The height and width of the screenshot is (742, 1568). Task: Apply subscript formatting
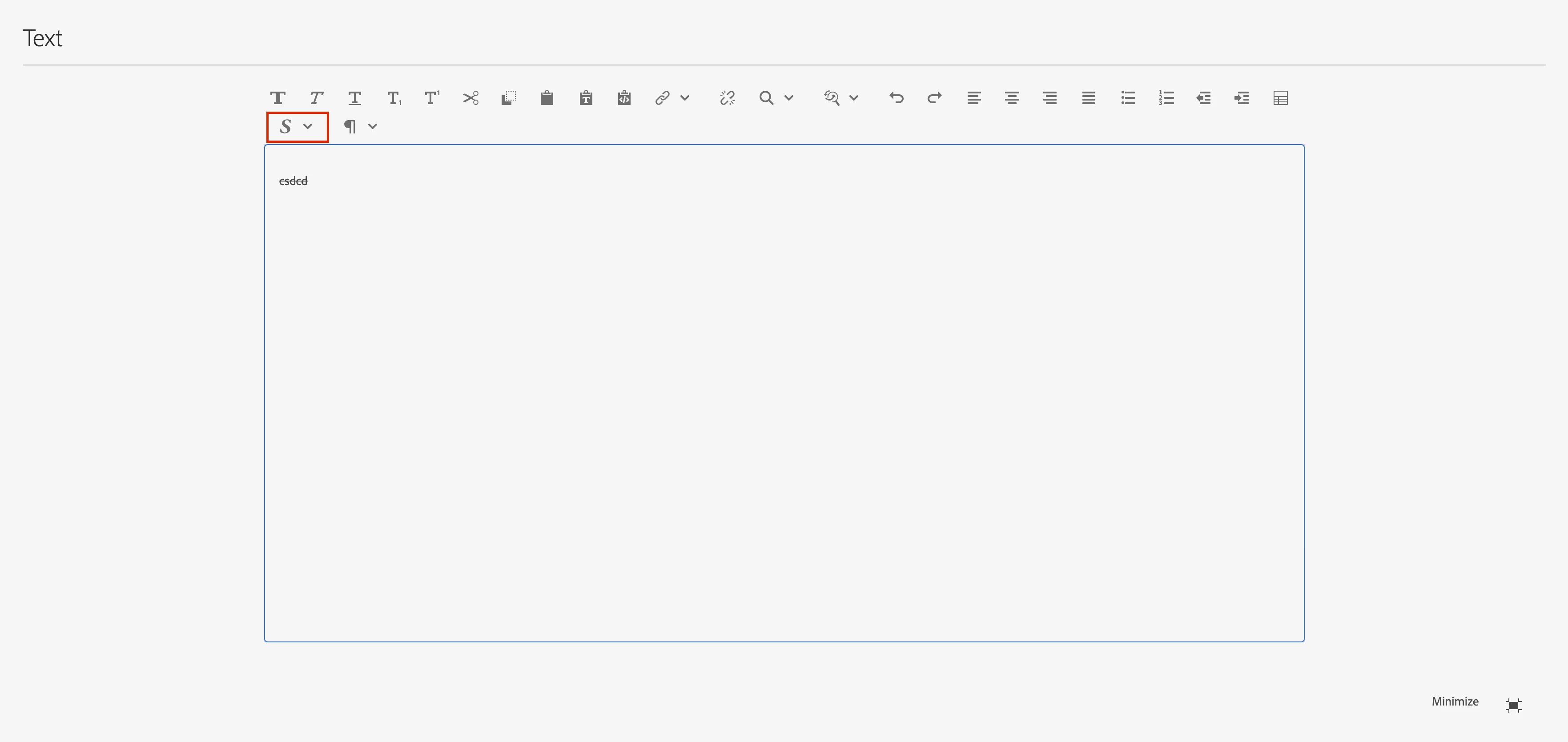[394, 98]
